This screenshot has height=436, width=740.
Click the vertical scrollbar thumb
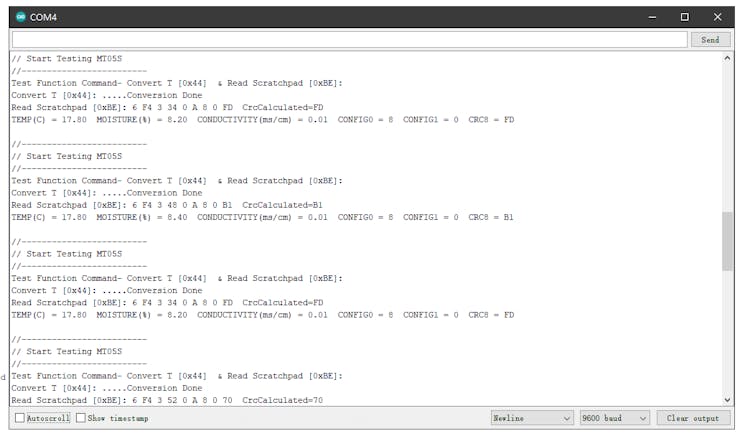[x=727, y=242]
